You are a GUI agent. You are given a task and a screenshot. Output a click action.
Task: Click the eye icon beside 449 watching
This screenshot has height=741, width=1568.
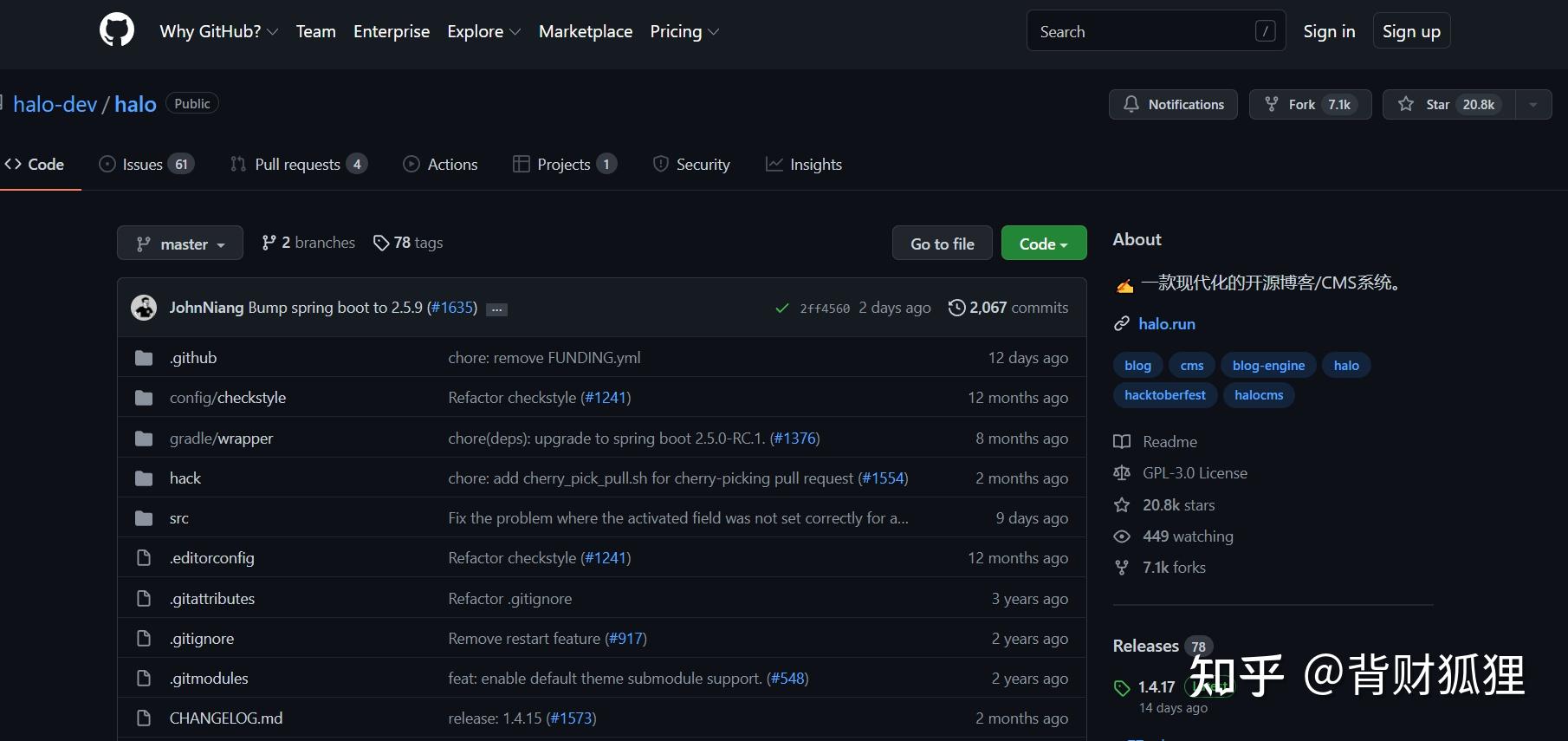click(1122, 536)
